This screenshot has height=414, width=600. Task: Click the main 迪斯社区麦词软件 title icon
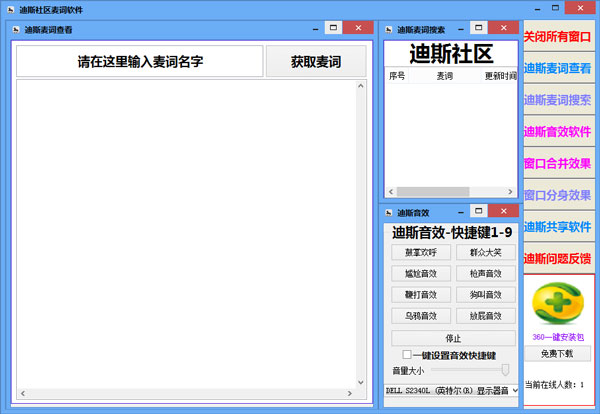coord(11,10)
